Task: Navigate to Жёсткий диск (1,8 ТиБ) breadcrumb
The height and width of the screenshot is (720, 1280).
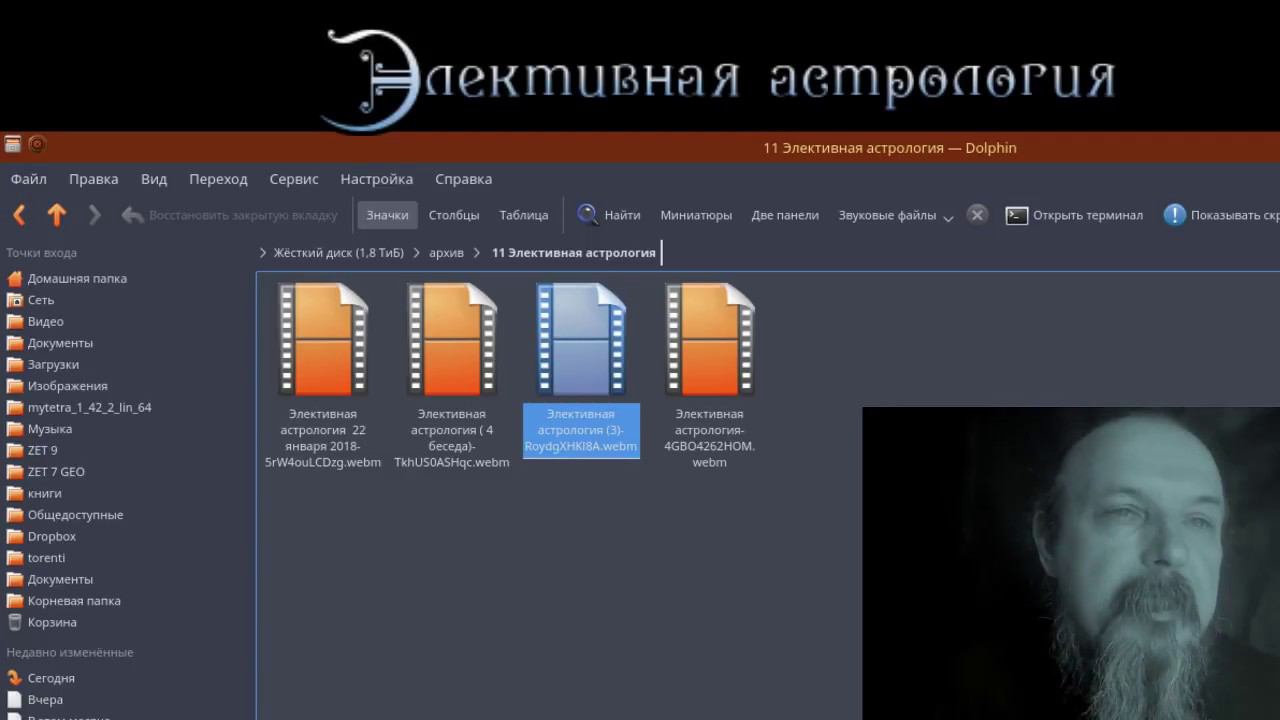Action: tap(339, 253)
